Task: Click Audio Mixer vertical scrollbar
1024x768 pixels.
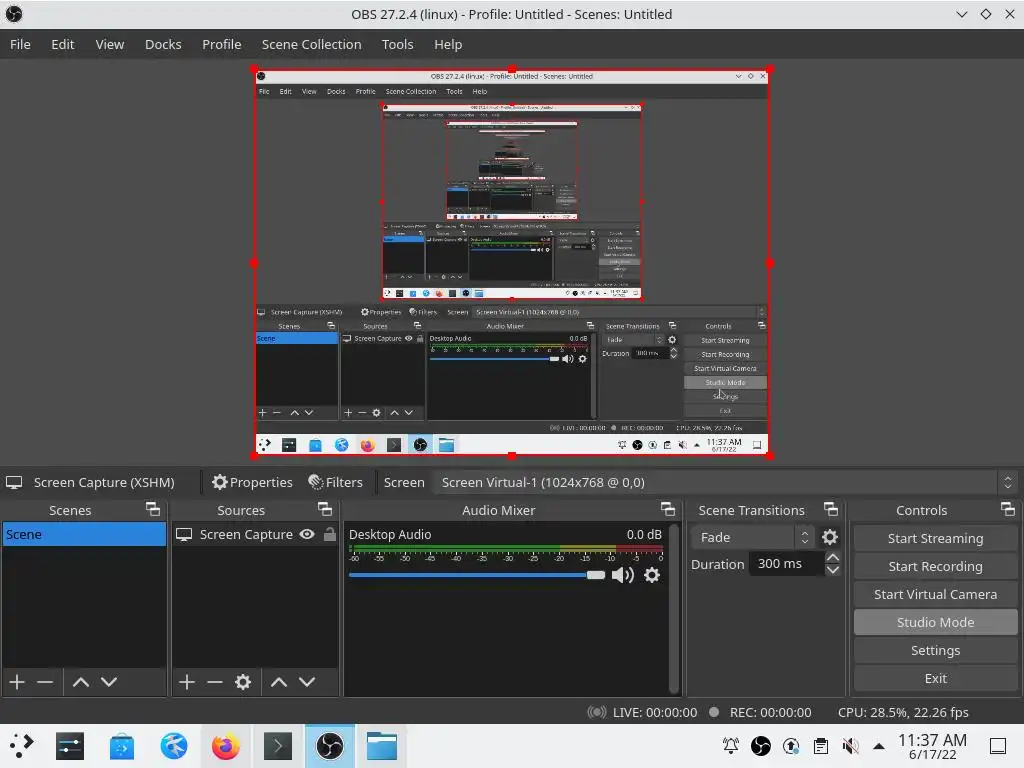Action: 674,607
